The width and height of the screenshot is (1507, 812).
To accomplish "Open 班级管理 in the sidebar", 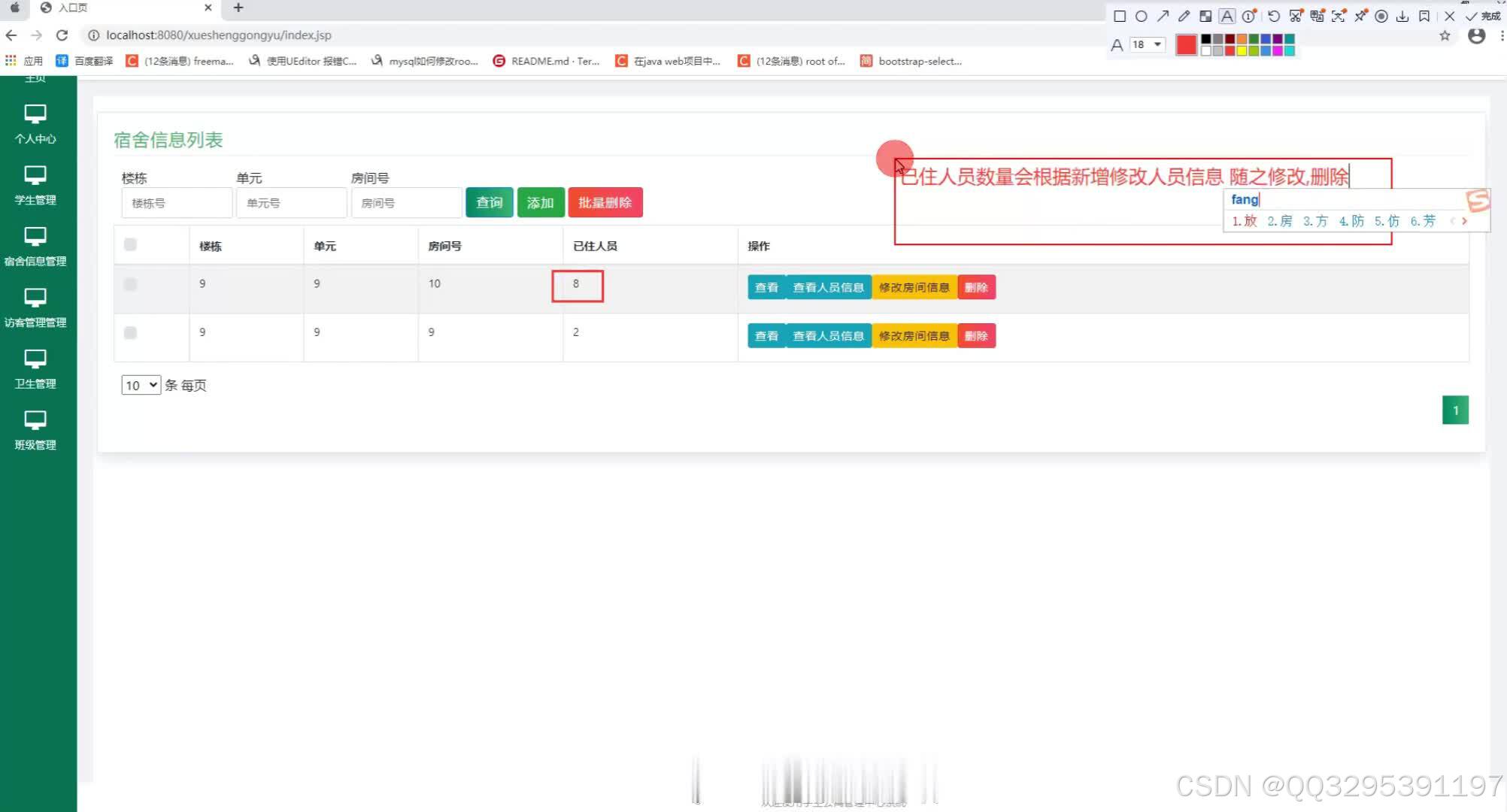I will click(x=35, y=430).
